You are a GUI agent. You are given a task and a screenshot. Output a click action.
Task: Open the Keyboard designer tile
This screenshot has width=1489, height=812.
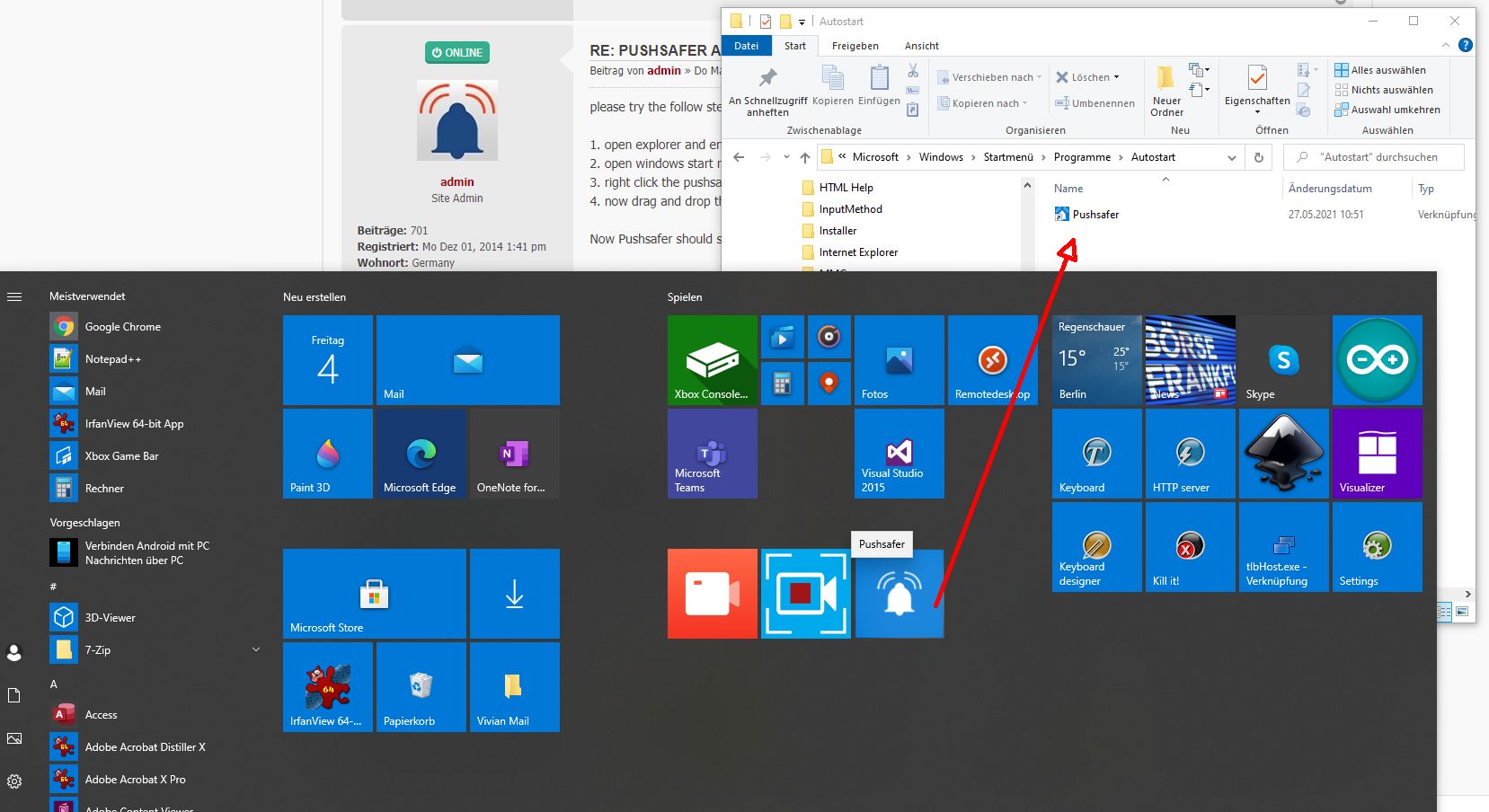pos(1097,547)
